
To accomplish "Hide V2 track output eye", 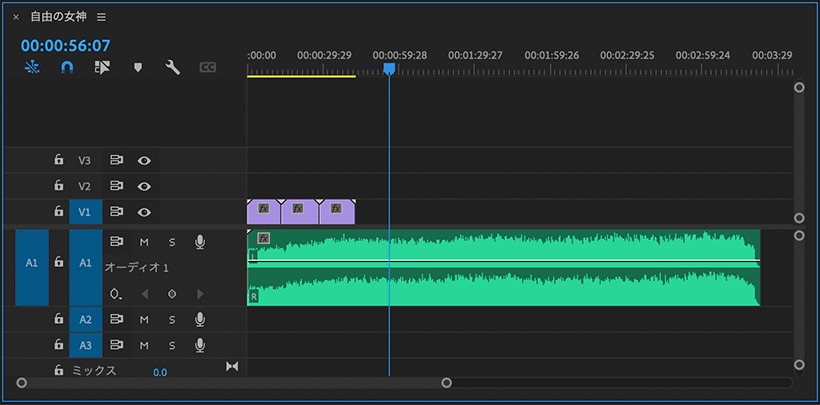I will click(x=144, y=186).
